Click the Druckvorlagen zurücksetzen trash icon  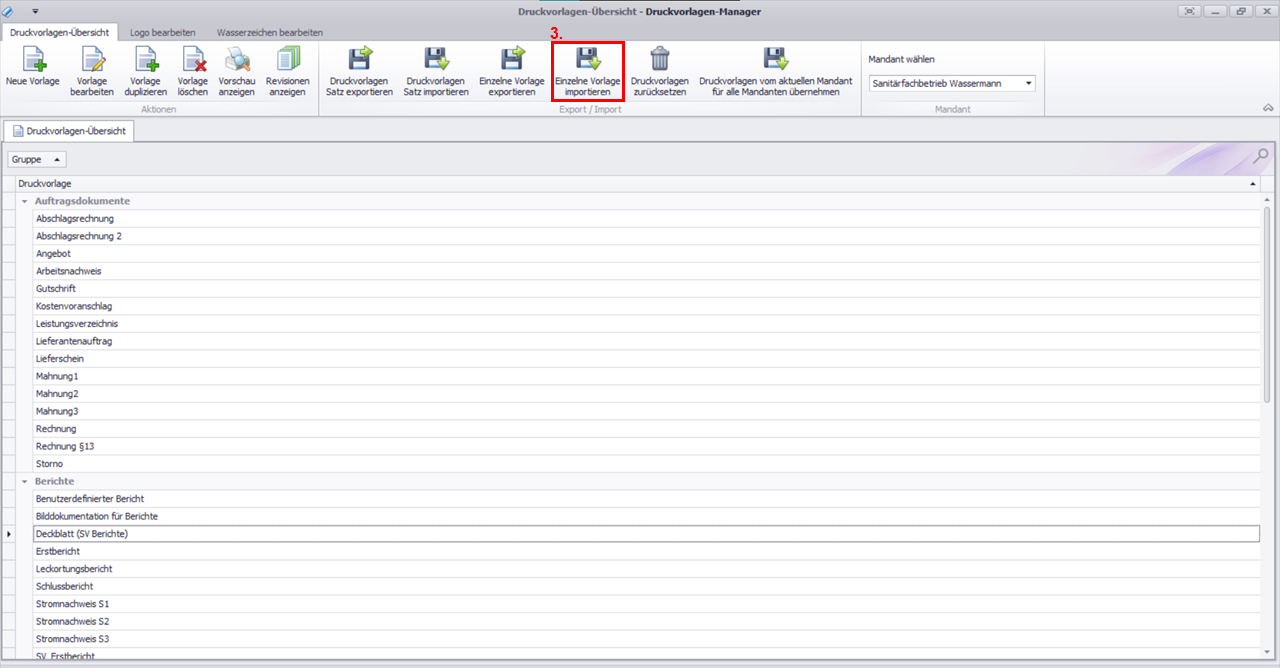tap(660, 60)
